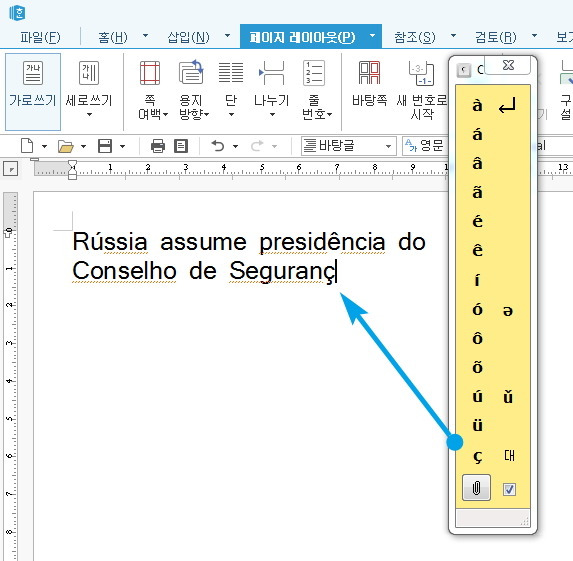Open the 영문 language combo box
This screenshot has height=561, width=573.
(x=426, y=146)
